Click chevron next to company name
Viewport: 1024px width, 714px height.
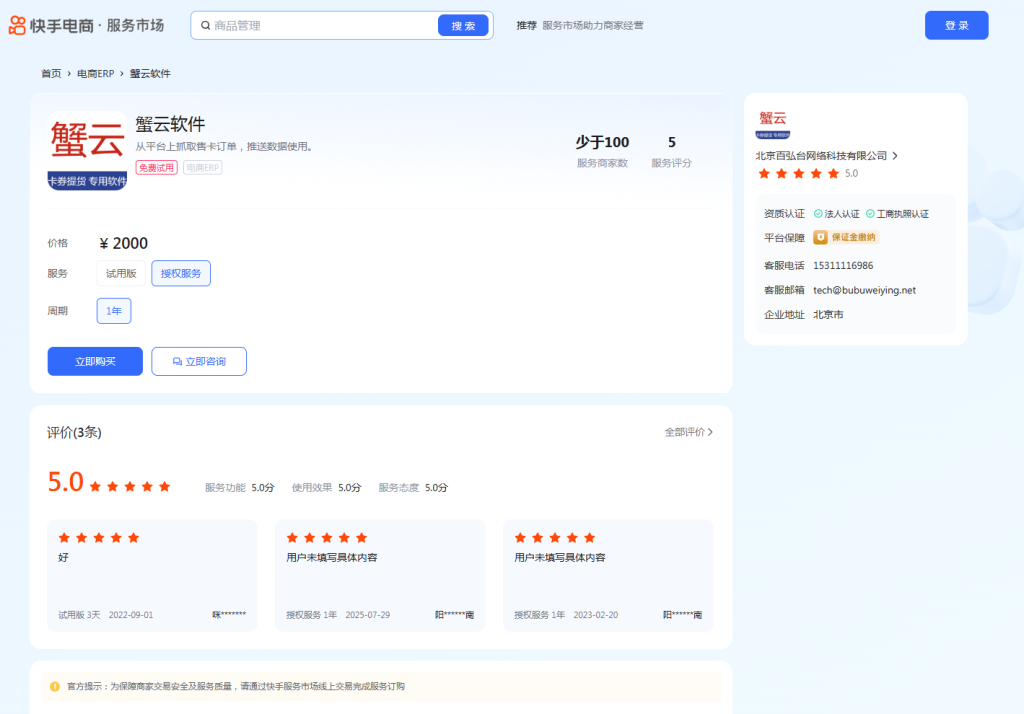895,156
